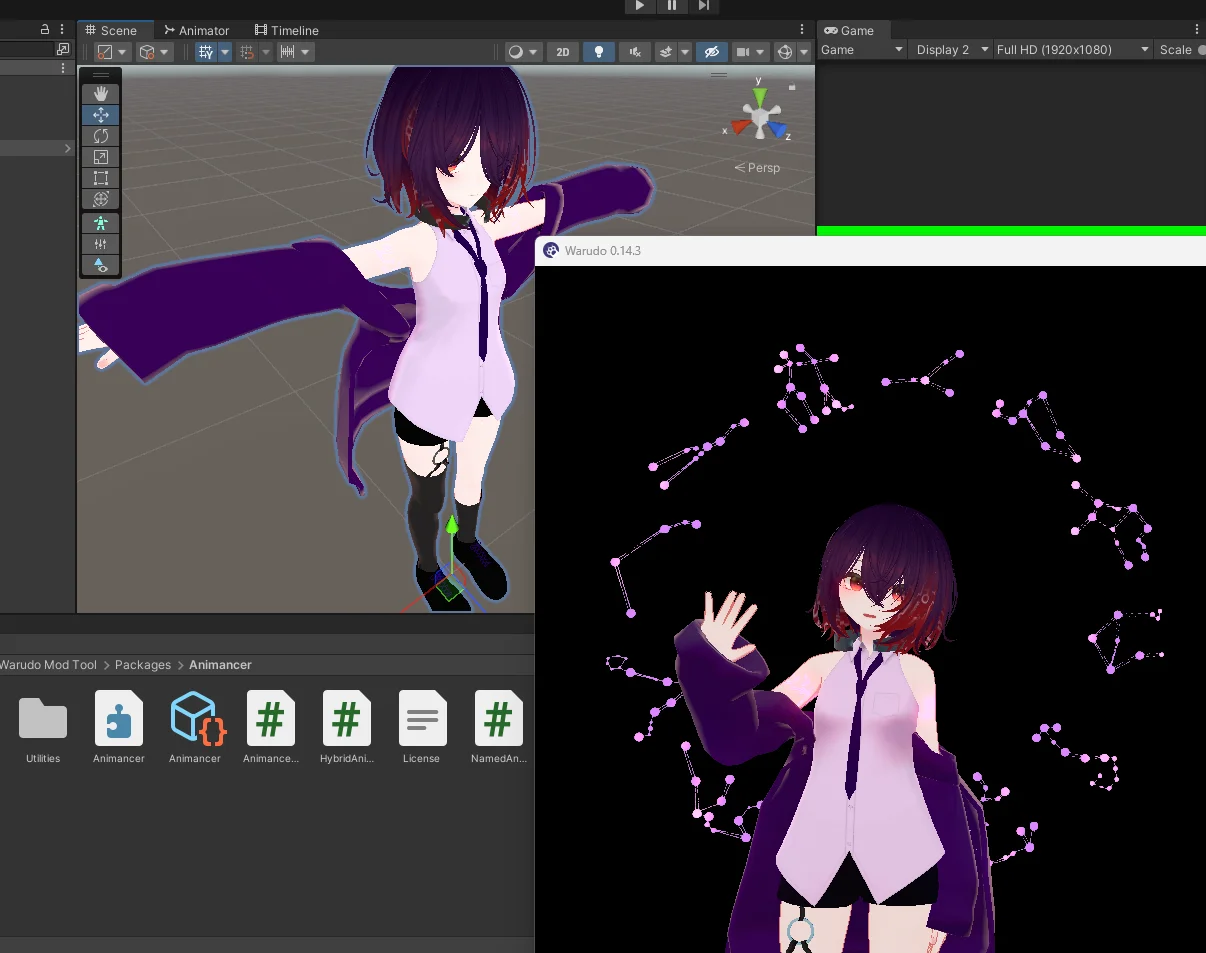
Task: Mute scene audio toggle
Action: tap(634, 52)
